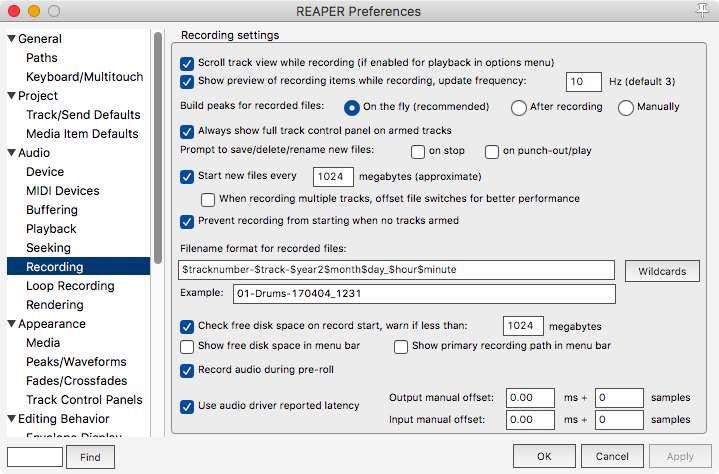Viewport: 719px width, 474px height.
Task: Open Peaks/Waveforms settings
Action: (x=76, y=362)
